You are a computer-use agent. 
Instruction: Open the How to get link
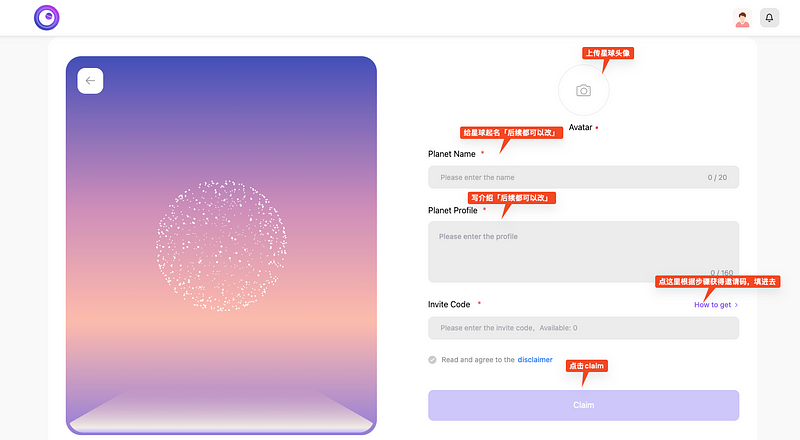pos(712,305)
